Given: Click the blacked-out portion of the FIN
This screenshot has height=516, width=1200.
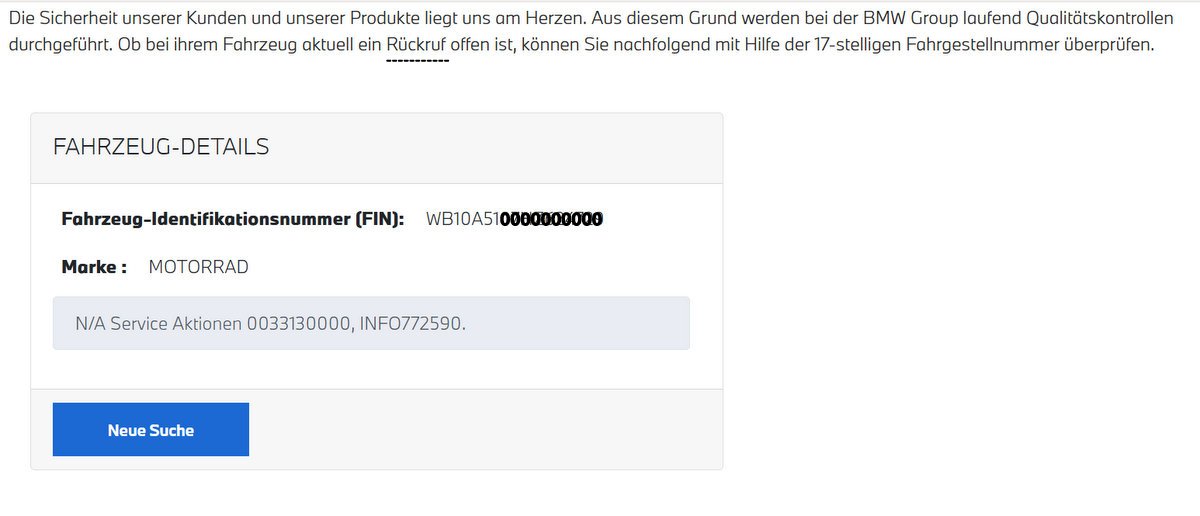Looking at the screenshot, I should click(551, 219).
